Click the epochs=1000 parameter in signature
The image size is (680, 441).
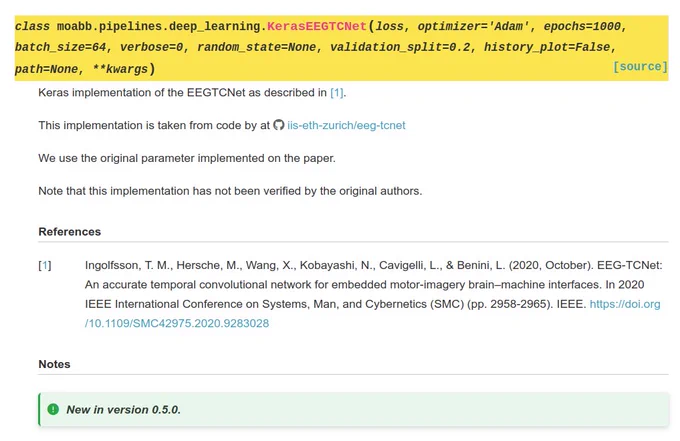[582, 26]
